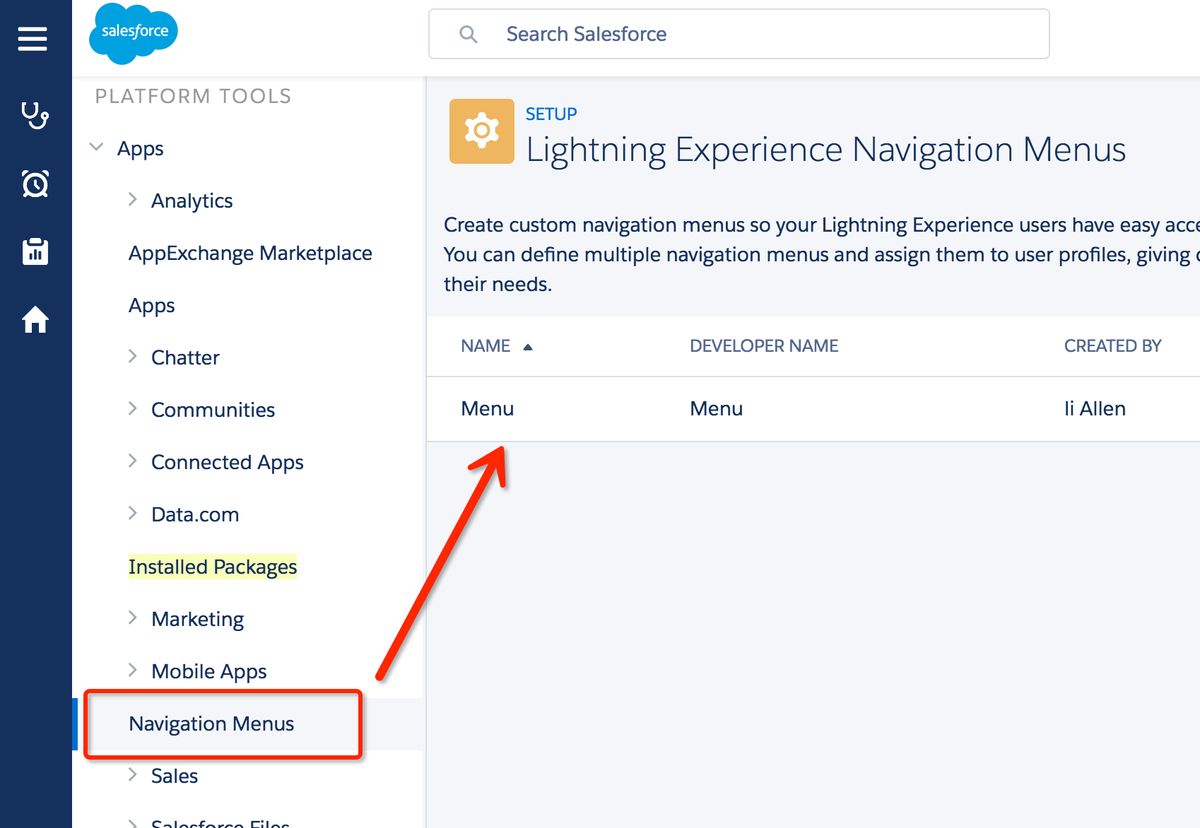Screen dimensions: 1200x828
Task: Open the highlighted Installed Packages entry
Action: (212, 566)
